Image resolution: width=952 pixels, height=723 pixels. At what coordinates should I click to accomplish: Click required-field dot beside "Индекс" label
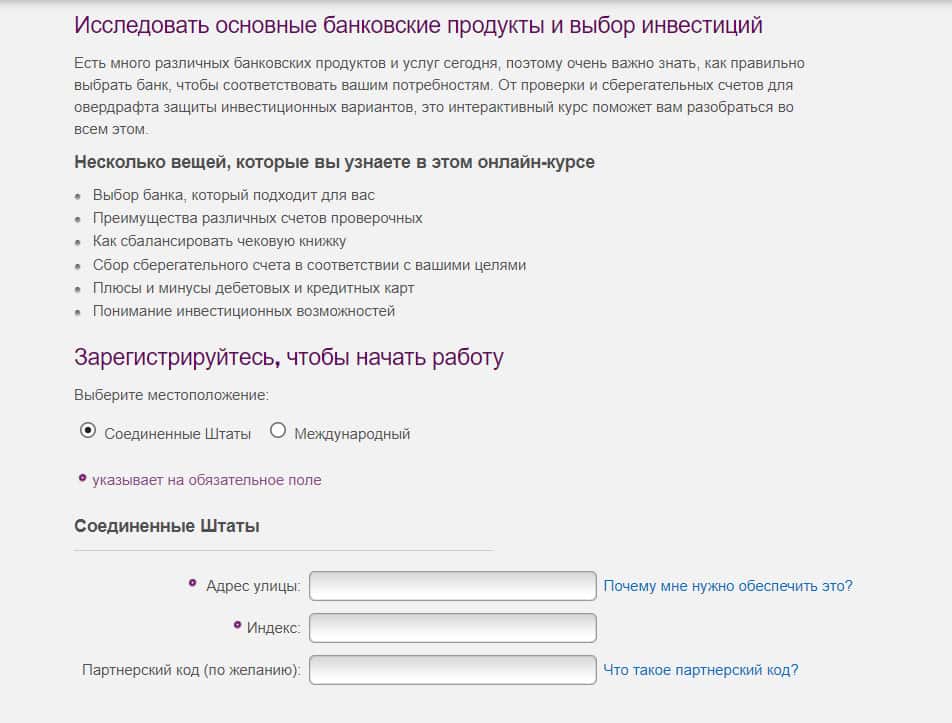click(237, 624)
